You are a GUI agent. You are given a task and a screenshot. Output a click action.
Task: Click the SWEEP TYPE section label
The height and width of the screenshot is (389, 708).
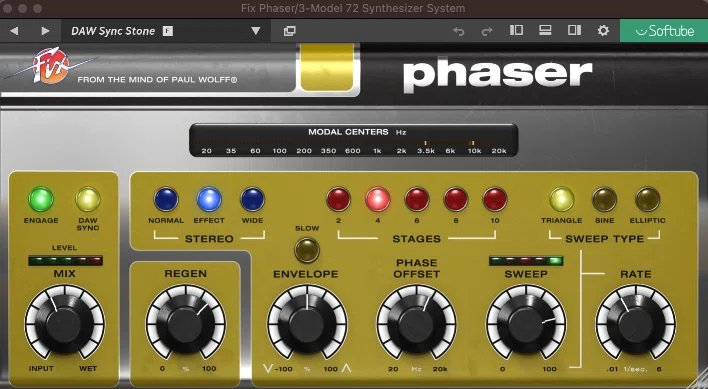pyautogui.click(x=605, y=239)
